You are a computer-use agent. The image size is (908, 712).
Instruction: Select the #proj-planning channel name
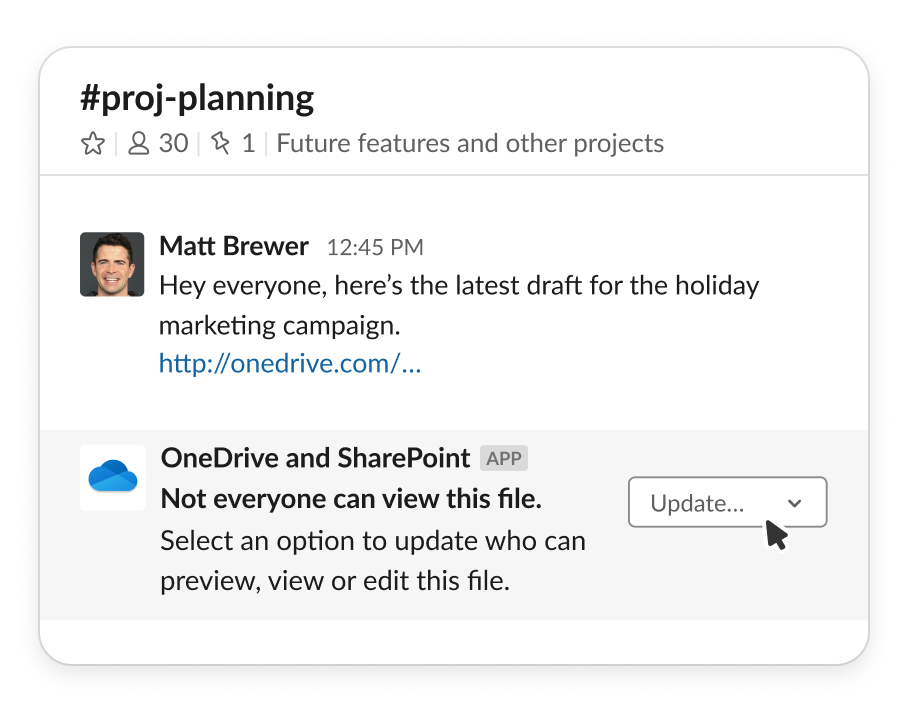pyautogui.click(x=197, y=98)
